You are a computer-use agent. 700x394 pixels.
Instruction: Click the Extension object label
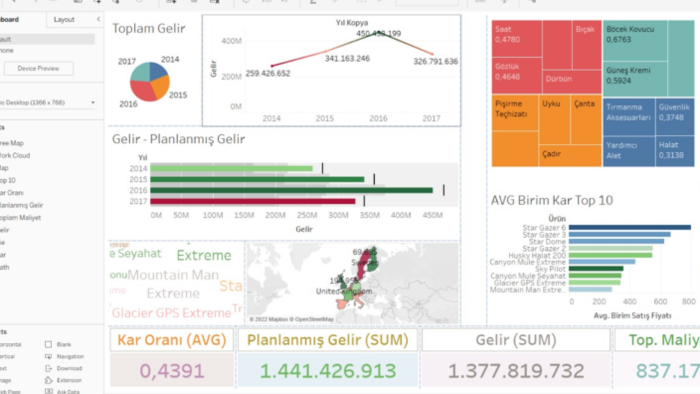coord(69,380)
